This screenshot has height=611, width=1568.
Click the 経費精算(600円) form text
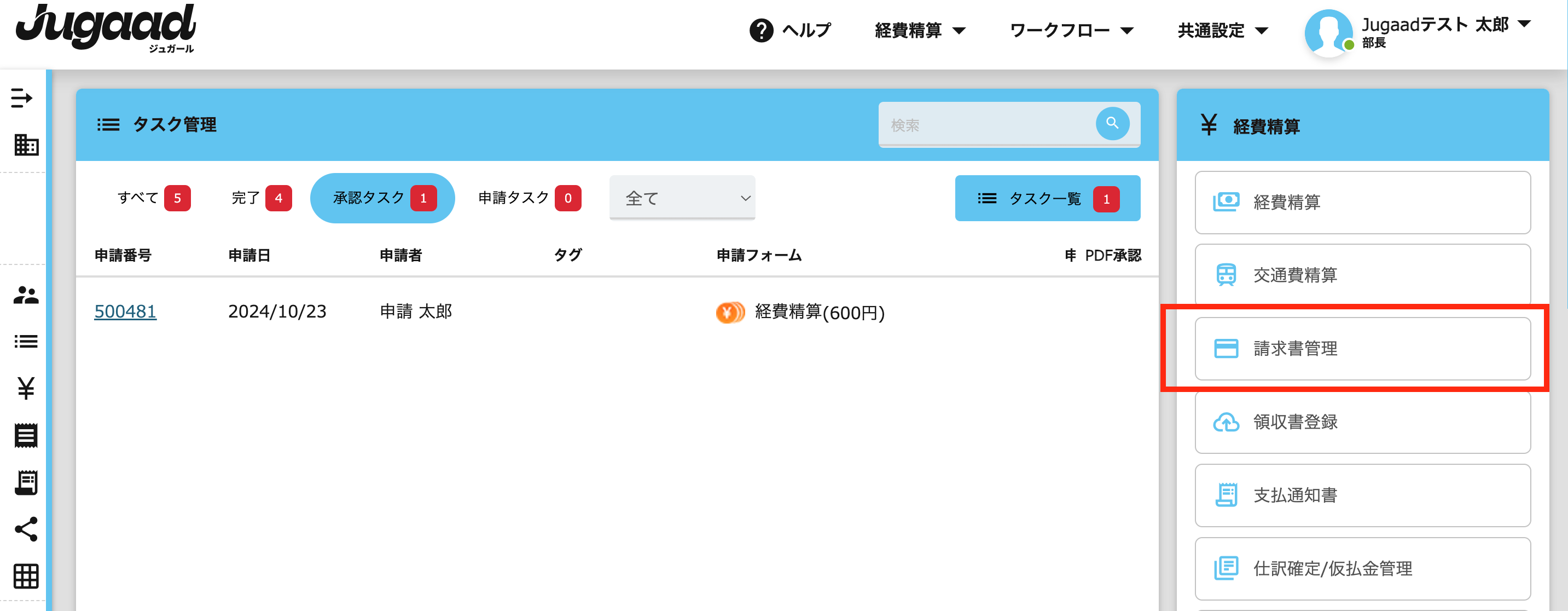coord(820,312)
